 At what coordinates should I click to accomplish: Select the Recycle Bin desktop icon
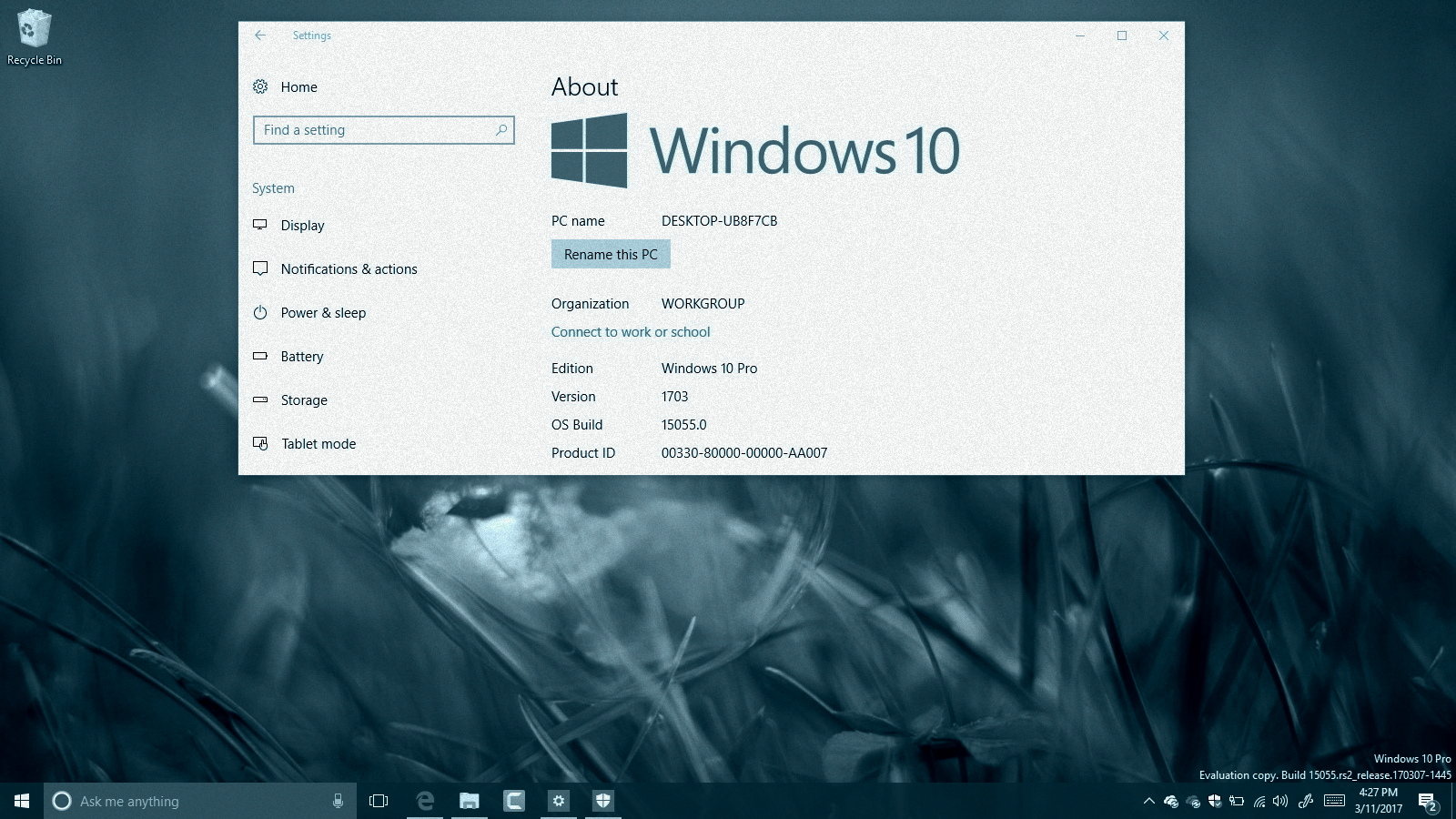click(35, 37)
